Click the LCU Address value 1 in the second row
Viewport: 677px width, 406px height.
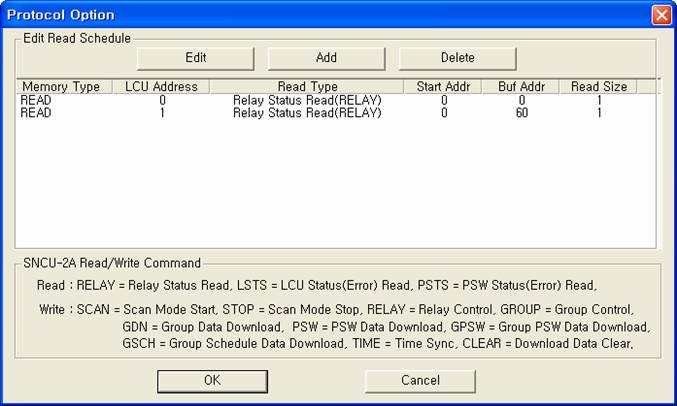click(x=162, y=113)
